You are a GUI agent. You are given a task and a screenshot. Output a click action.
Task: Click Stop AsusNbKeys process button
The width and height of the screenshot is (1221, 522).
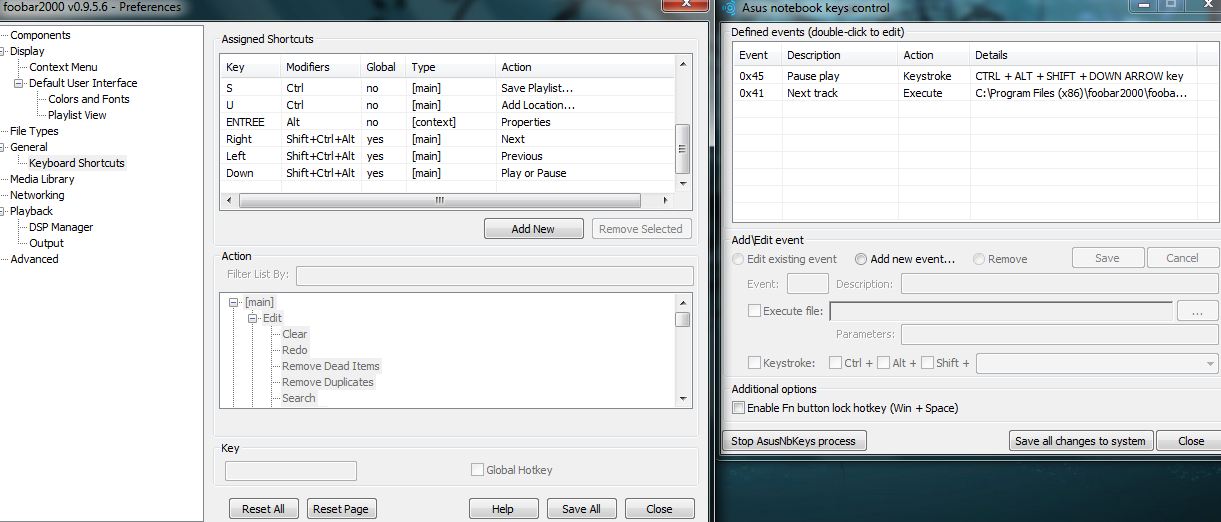tap(793, 441)
